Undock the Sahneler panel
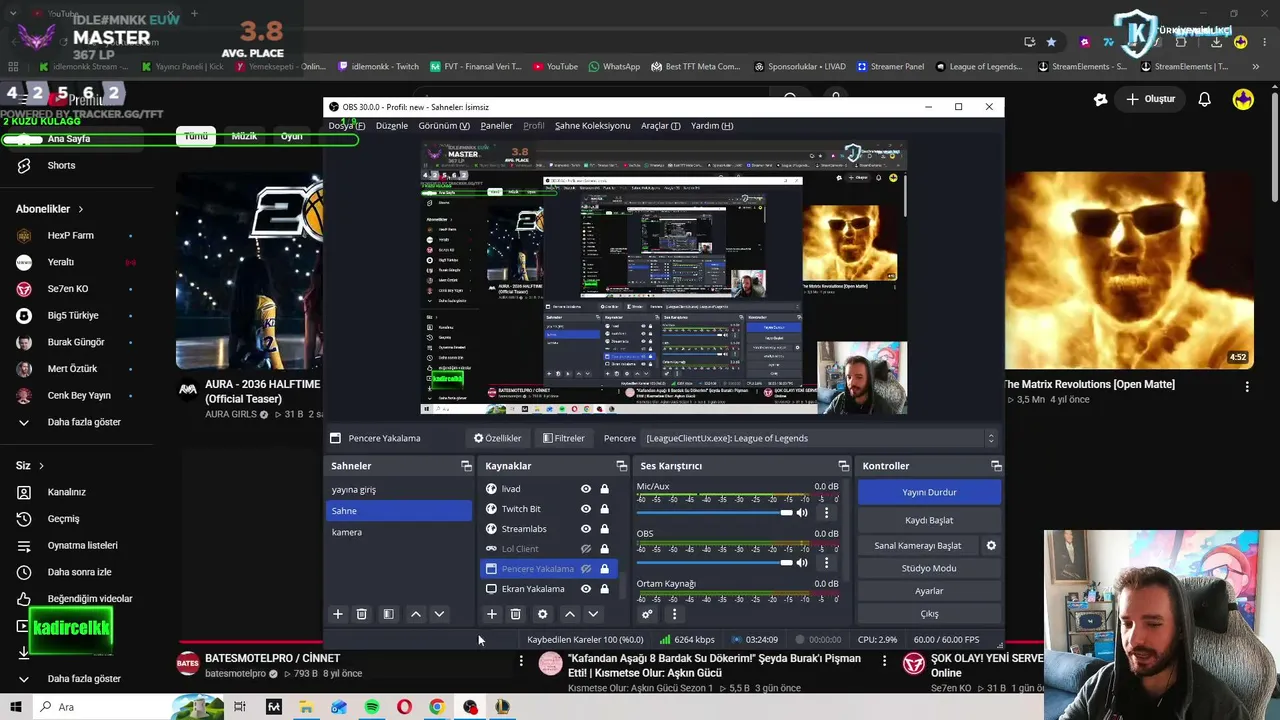The width and height of the screenshot is (1280, 720). 466,466
